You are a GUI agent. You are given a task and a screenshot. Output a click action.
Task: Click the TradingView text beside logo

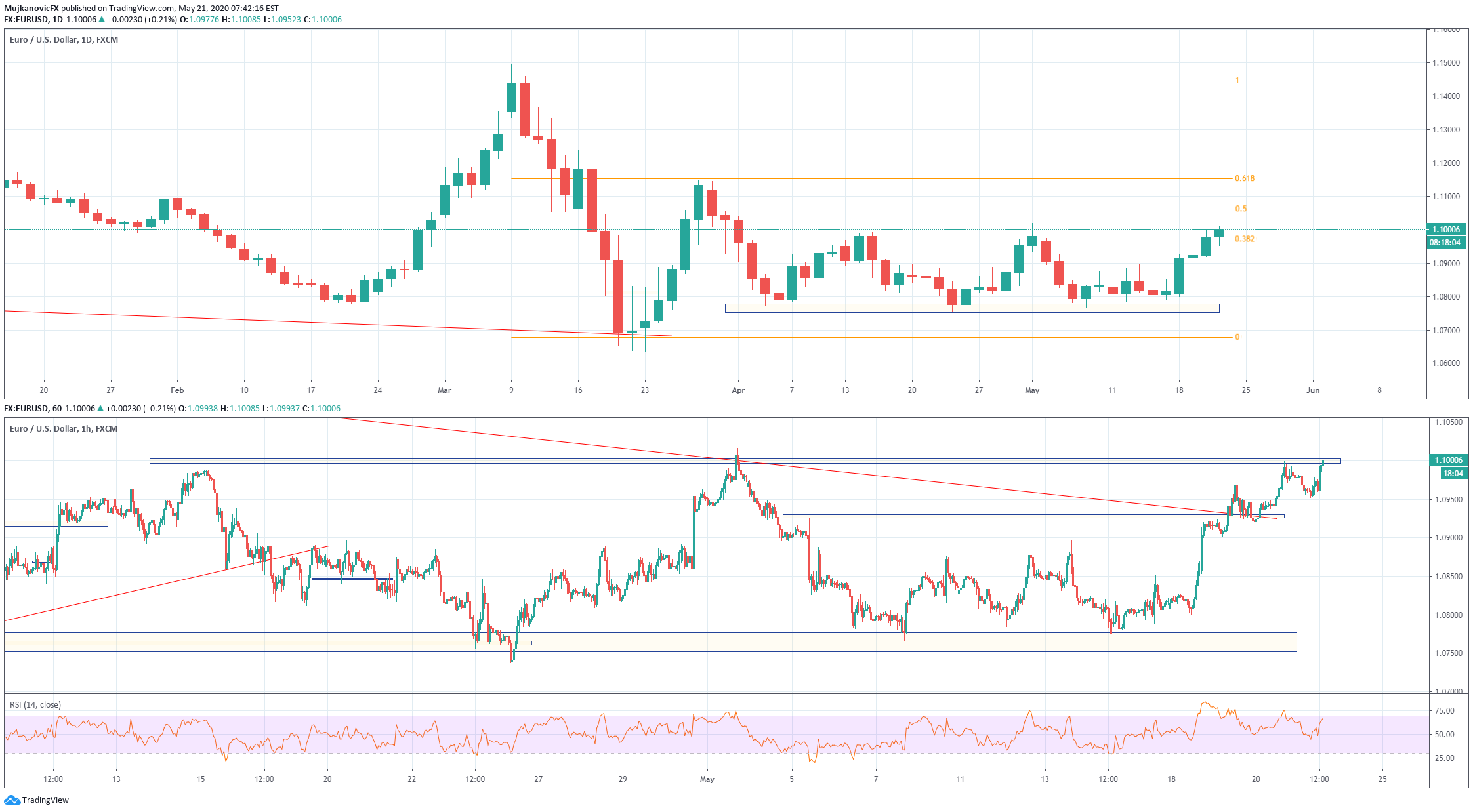[45, 800]
